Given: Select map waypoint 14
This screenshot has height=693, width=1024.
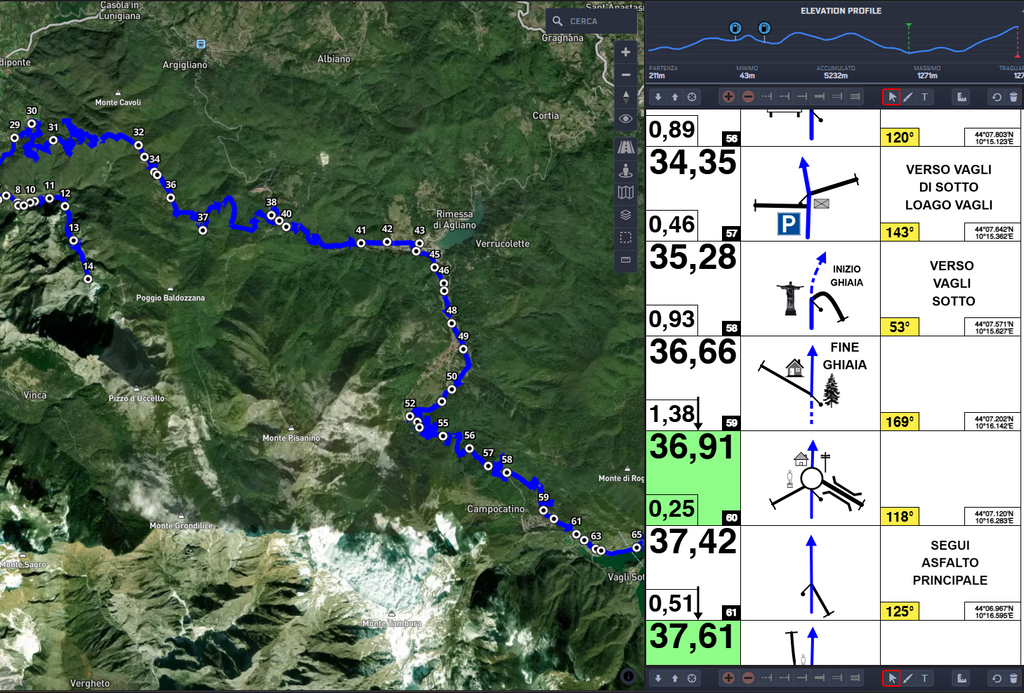Looking at the screenshot, I should click(x=88, y=279).
